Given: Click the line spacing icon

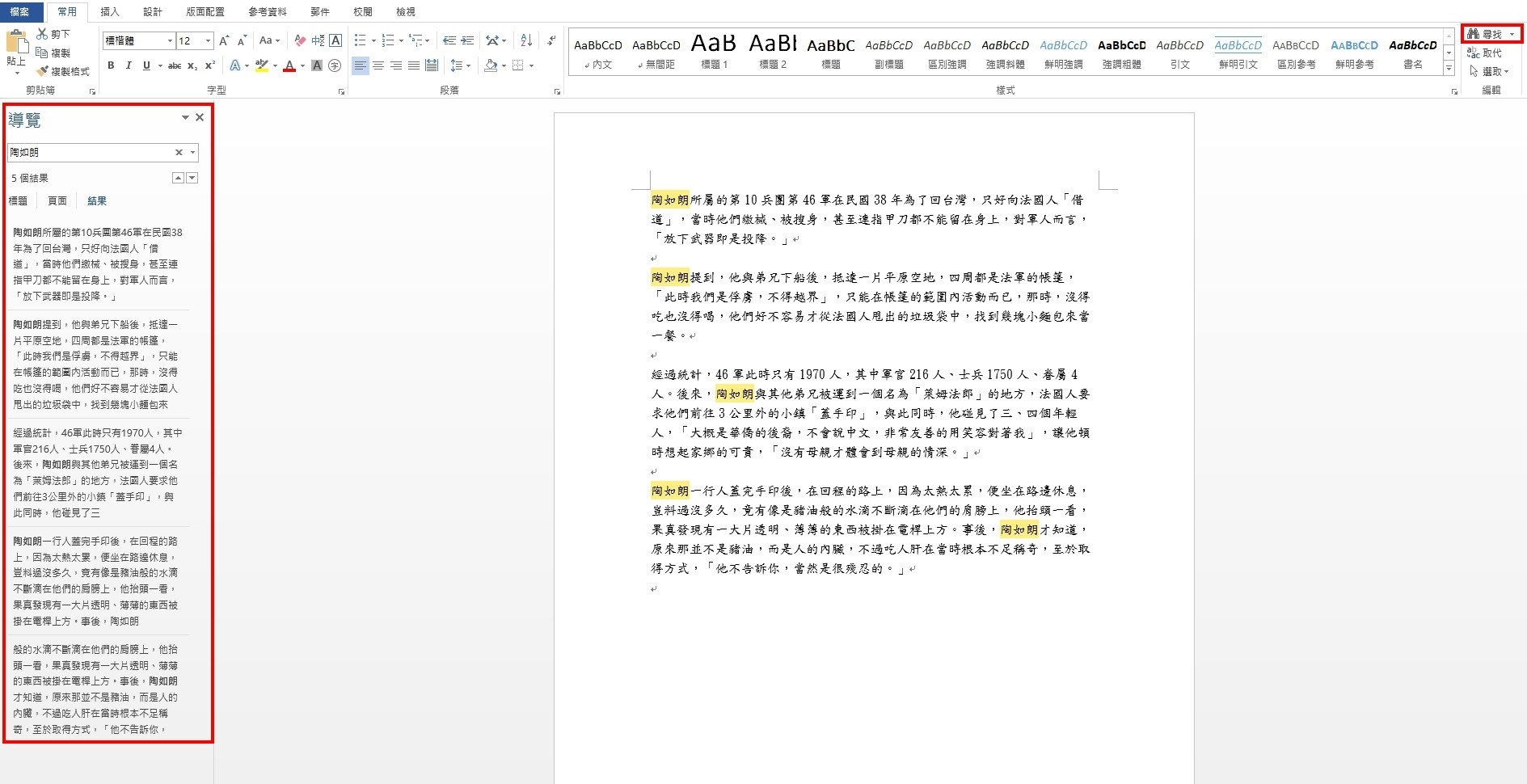Looking at the screenshot, I should [456, 65].
